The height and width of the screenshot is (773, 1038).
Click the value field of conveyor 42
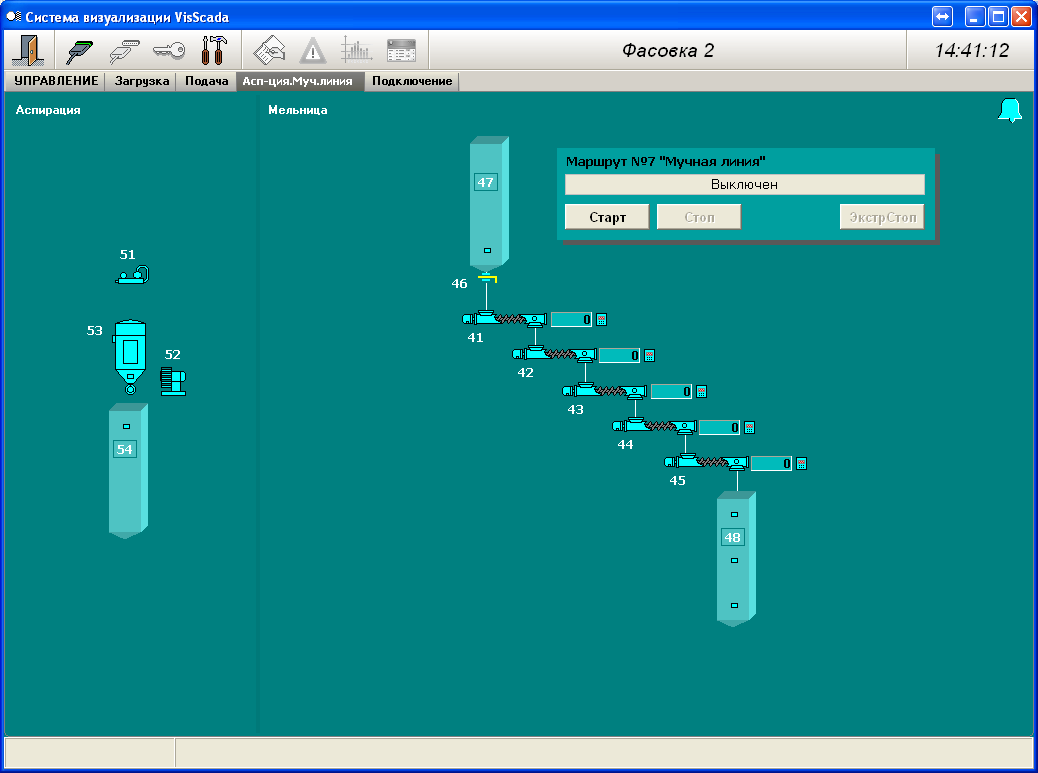[620, 356]
